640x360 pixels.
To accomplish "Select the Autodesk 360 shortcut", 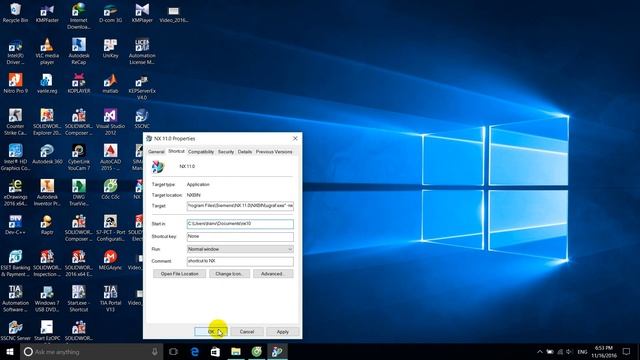I will click(47, 154).
